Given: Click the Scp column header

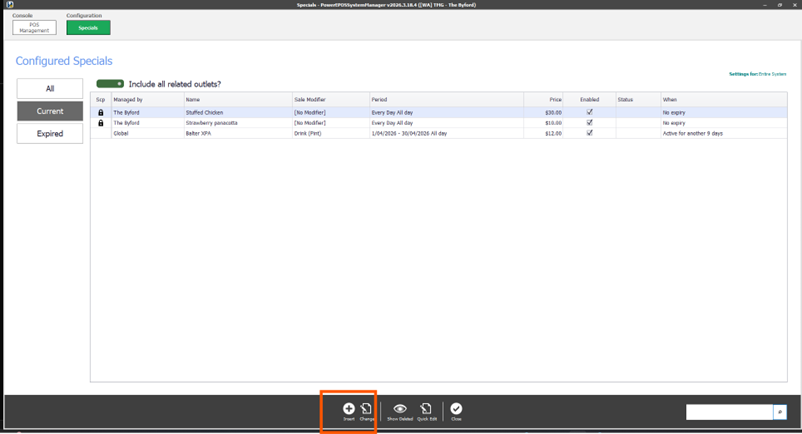Looking at the screenshot, I should click(x=101, y=100).
